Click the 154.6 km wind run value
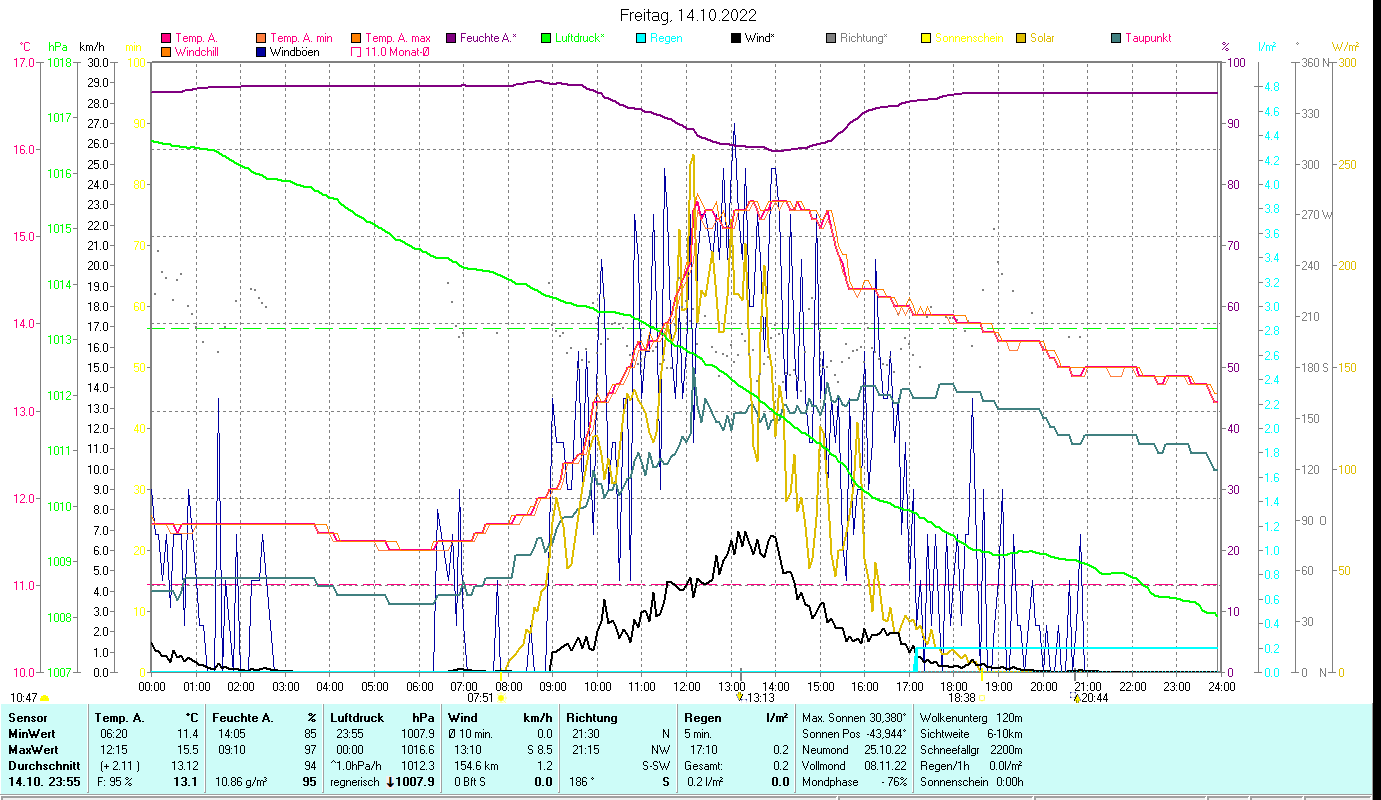Screen dimensions: 1381x800 [x=475, y=766]
